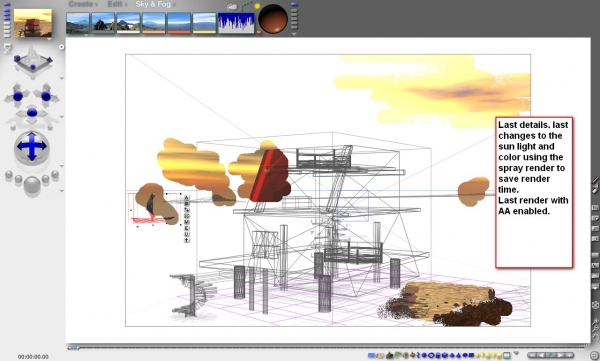The image size is (600, 361).
Task: Click the large render button sphere
Action: [x=32, y=185]
